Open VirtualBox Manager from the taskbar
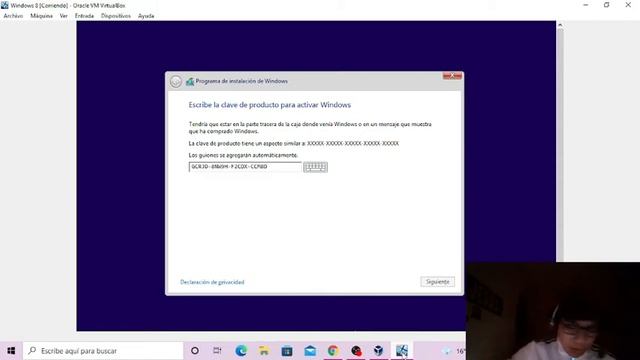This screenshot has height=360, width=640. tap(379, 351)
